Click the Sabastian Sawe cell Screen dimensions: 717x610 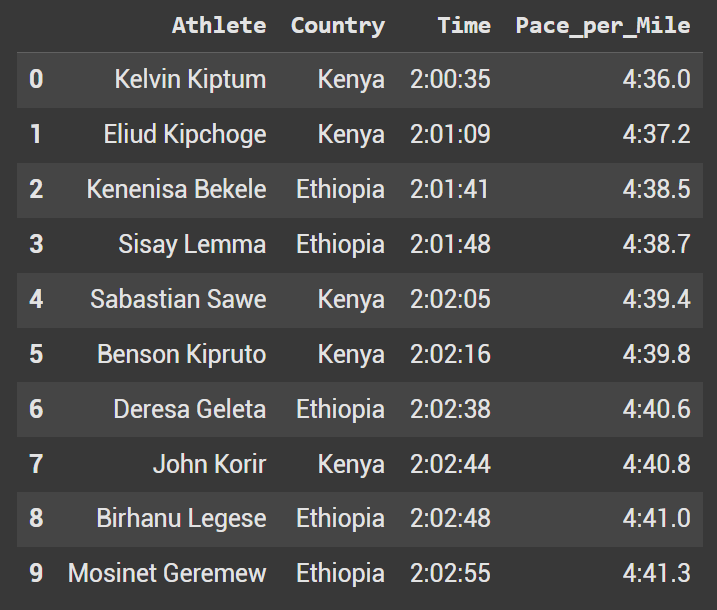tap(178, 299)
